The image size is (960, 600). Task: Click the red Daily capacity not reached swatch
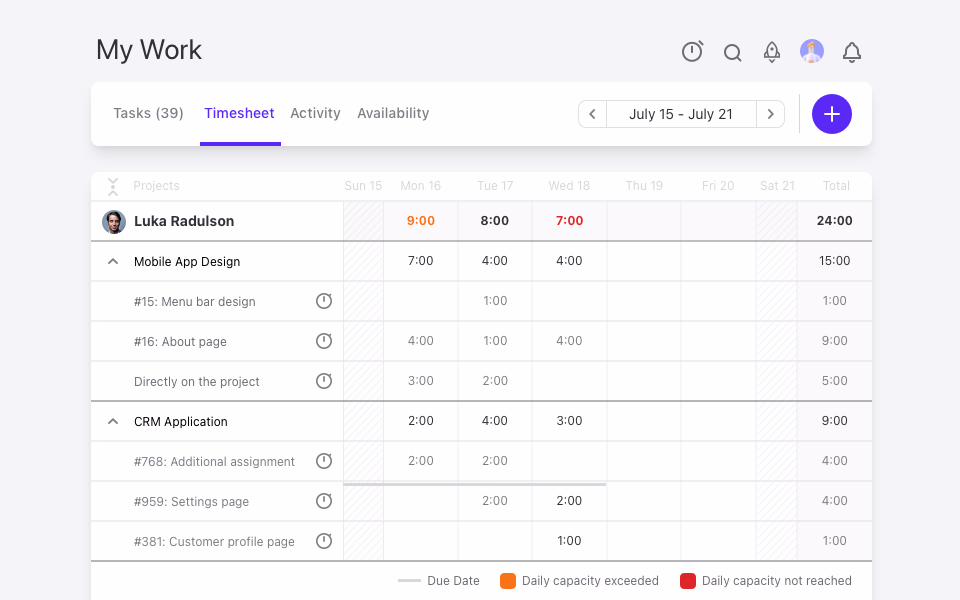click(688, 580)
